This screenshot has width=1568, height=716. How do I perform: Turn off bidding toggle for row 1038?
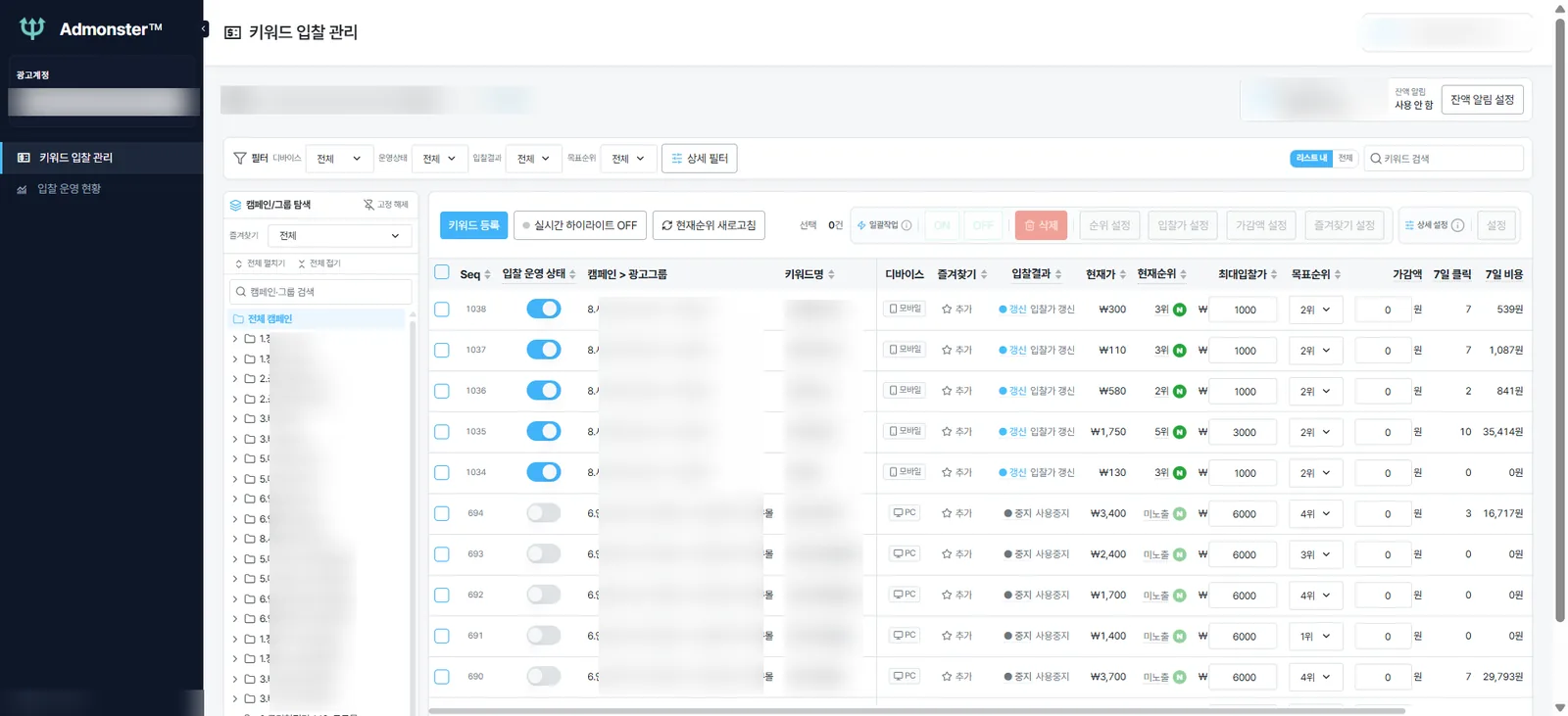click(544, 310)
